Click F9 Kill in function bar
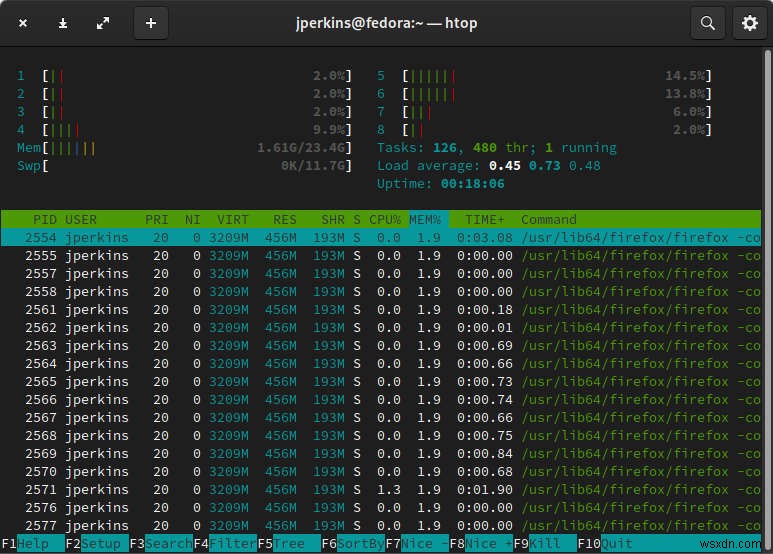The width and height of the screenshot is (773, 554). pos(545,544)
